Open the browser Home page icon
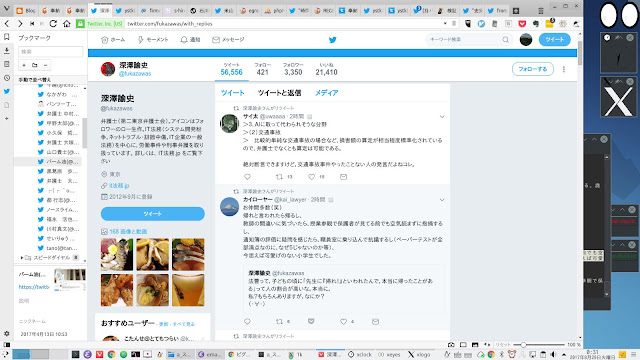This screenshot has height=360, width=640. [67, 24]
